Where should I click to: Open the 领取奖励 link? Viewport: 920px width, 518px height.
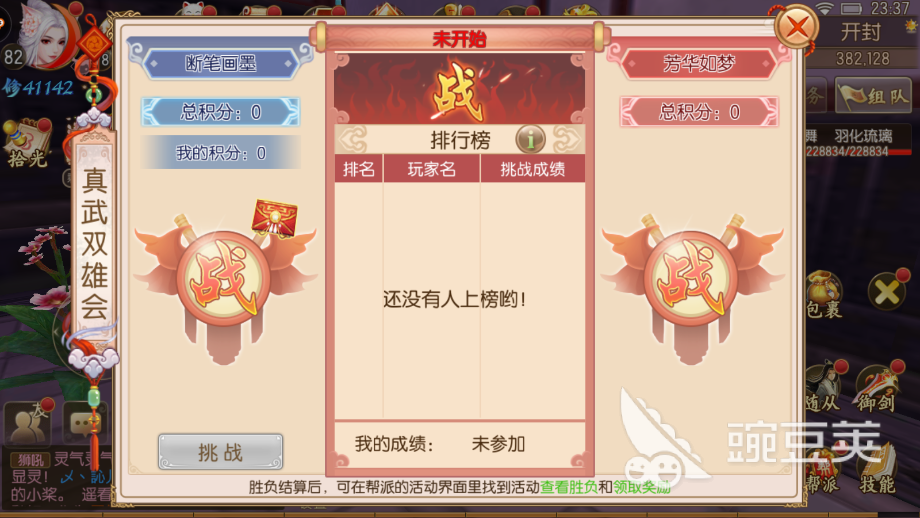(642, 487)
